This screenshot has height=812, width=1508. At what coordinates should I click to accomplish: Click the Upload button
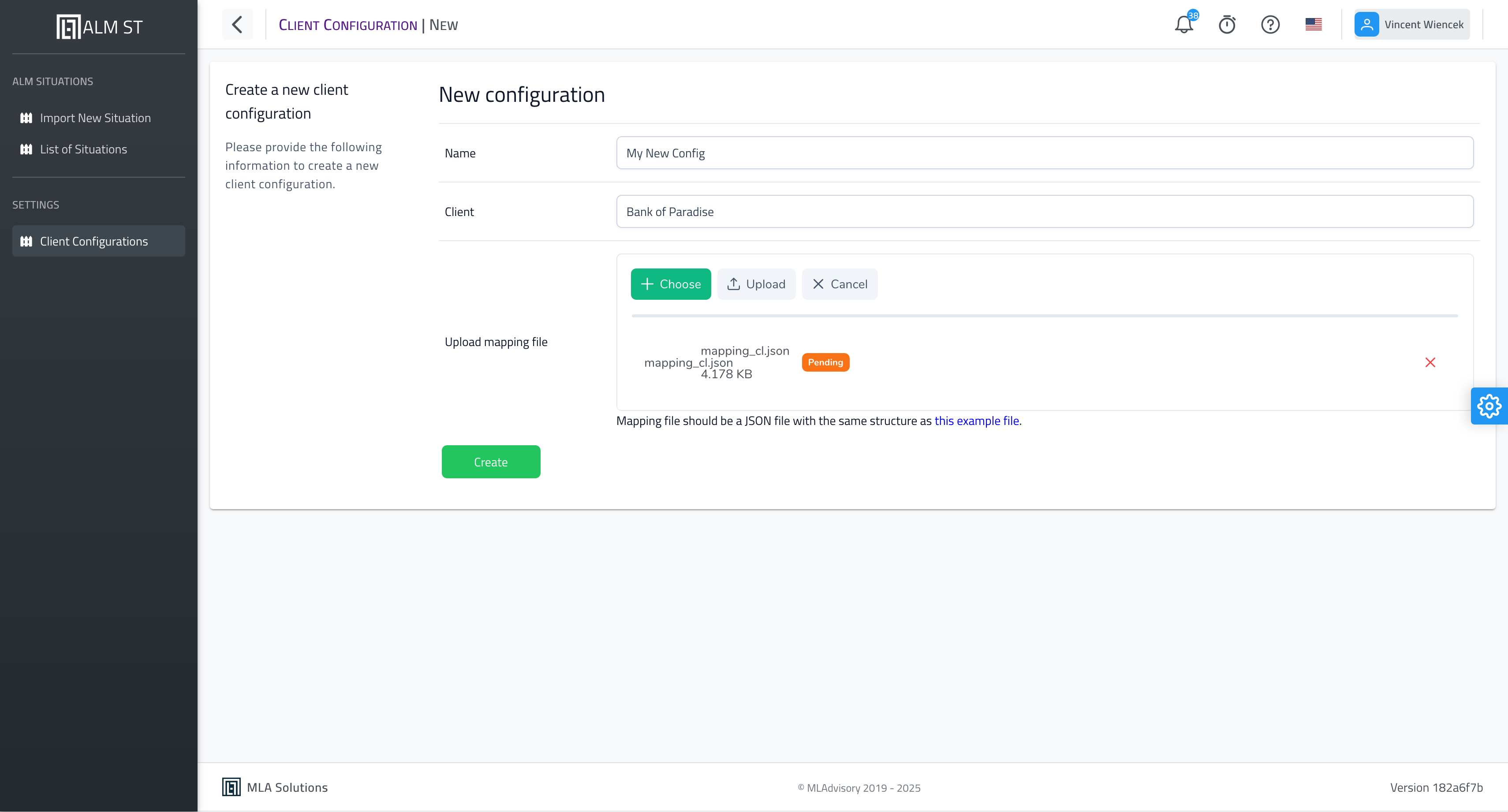point(756,284)
